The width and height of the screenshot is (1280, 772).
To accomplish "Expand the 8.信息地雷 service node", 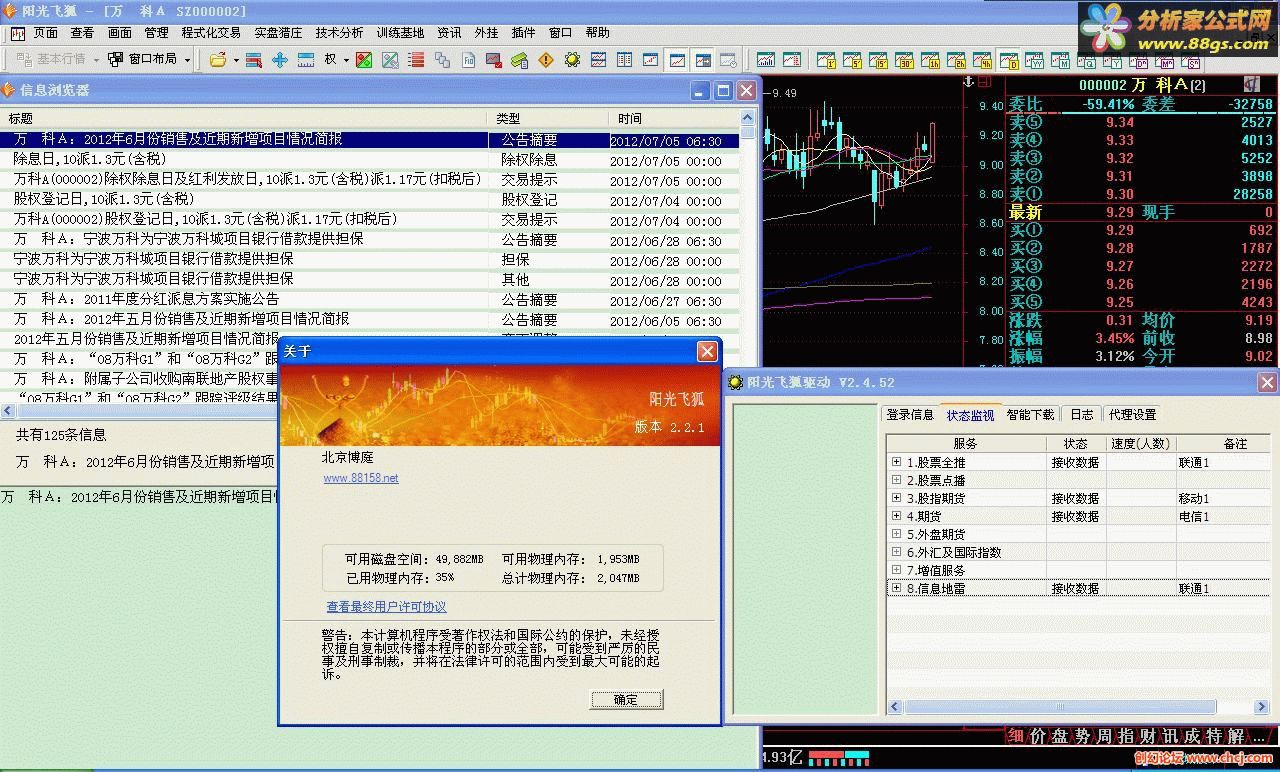I will point(896,588).
